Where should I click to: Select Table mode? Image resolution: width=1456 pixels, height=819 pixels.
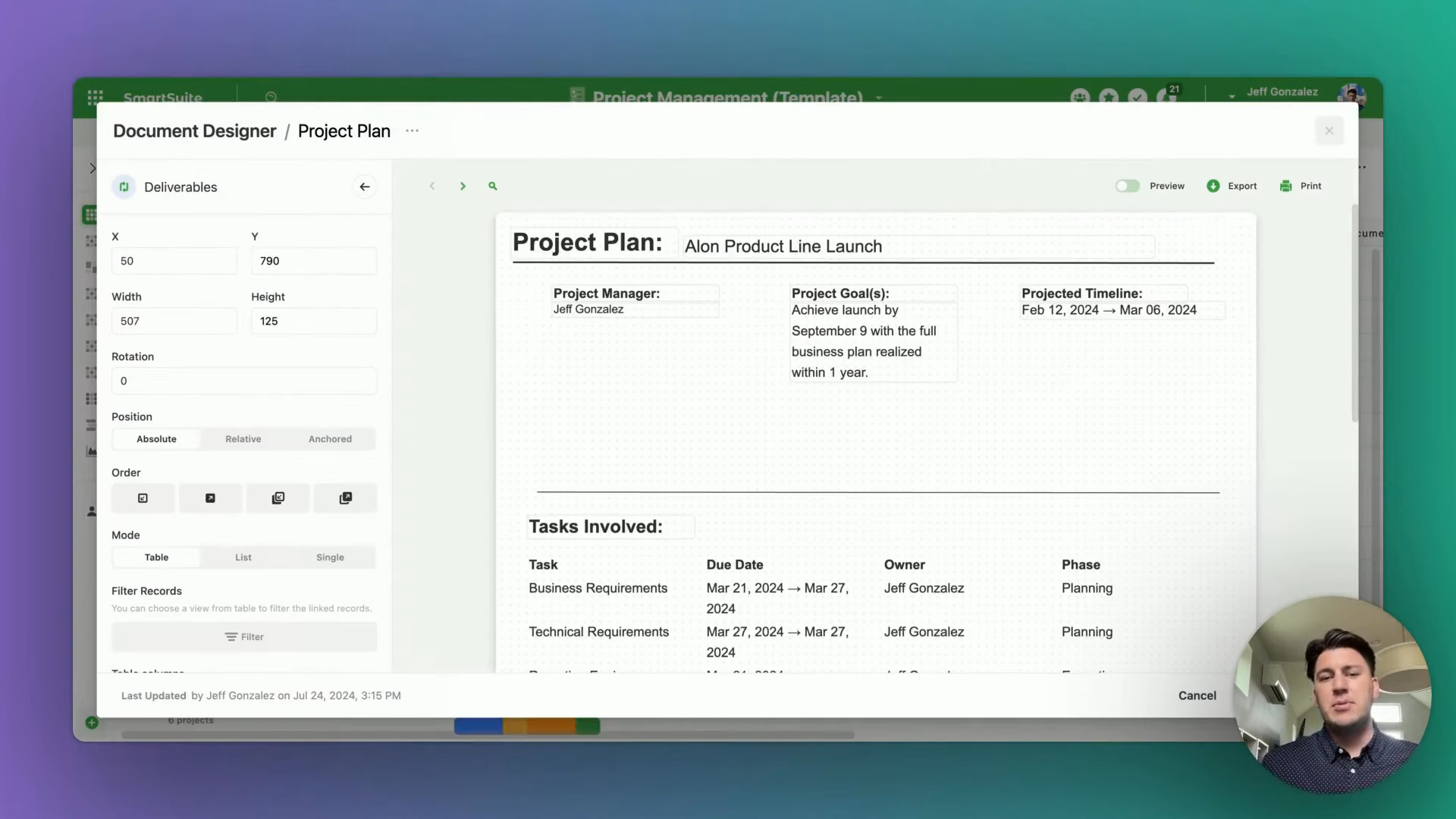coord(156,557)
